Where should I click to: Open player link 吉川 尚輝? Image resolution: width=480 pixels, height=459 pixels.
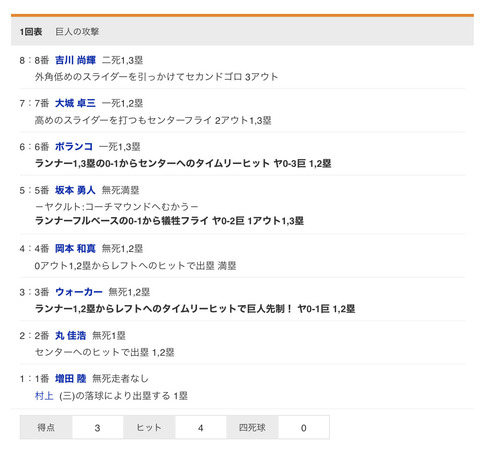(75, 60)
